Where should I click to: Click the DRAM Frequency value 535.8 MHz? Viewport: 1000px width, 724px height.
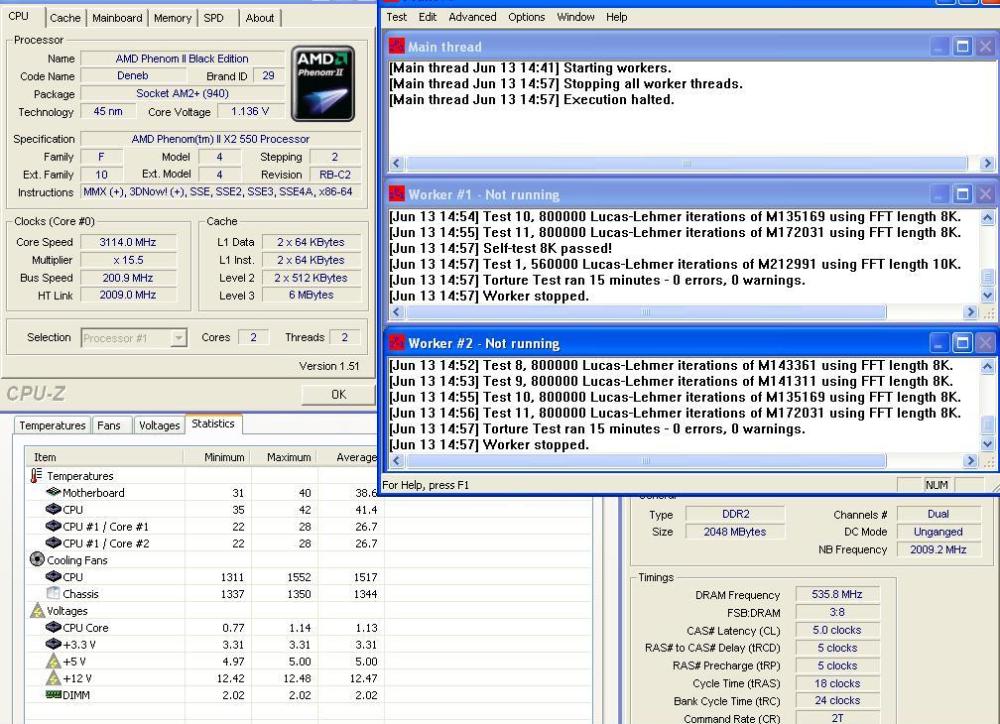(837, 594)
